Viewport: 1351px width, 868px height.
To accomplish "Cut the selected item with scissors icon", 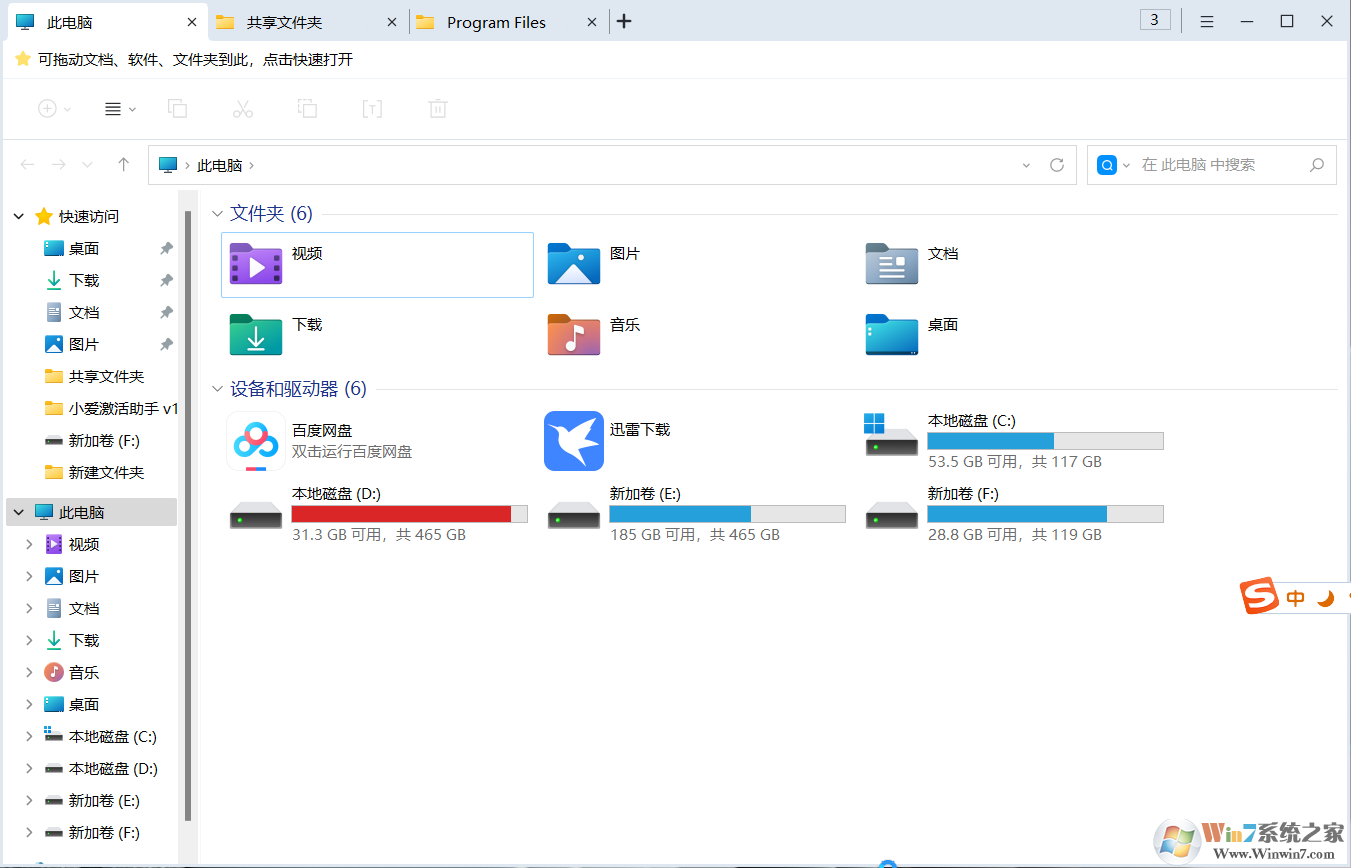I will (242, 108).
